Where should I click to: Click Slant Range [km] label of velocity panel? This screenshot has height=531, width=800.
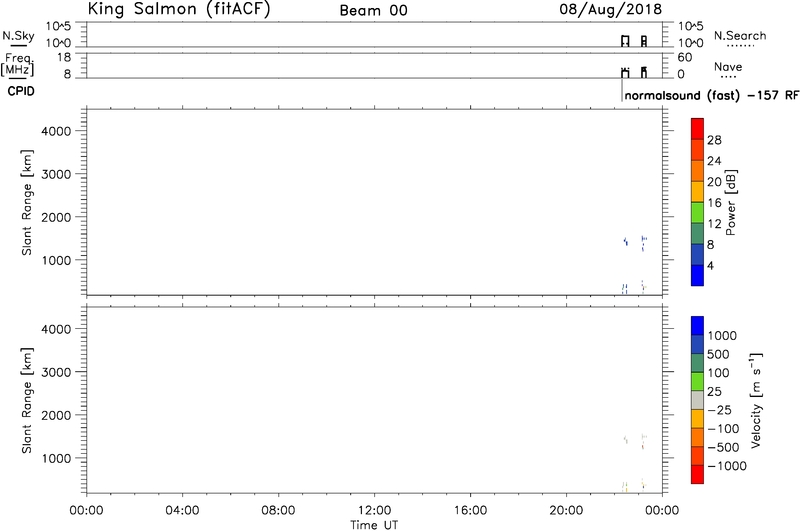tap(27, 401)
